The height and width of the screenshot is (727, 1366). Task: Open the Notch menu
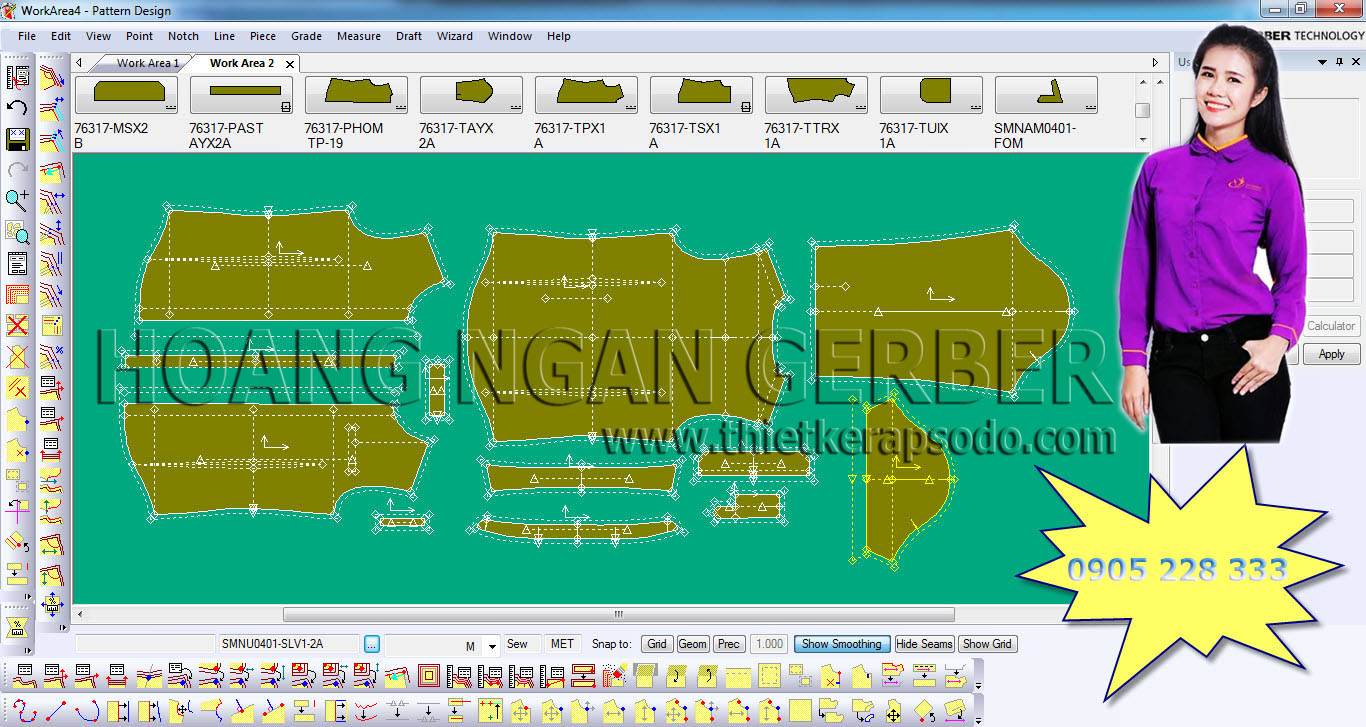(183, 36)
